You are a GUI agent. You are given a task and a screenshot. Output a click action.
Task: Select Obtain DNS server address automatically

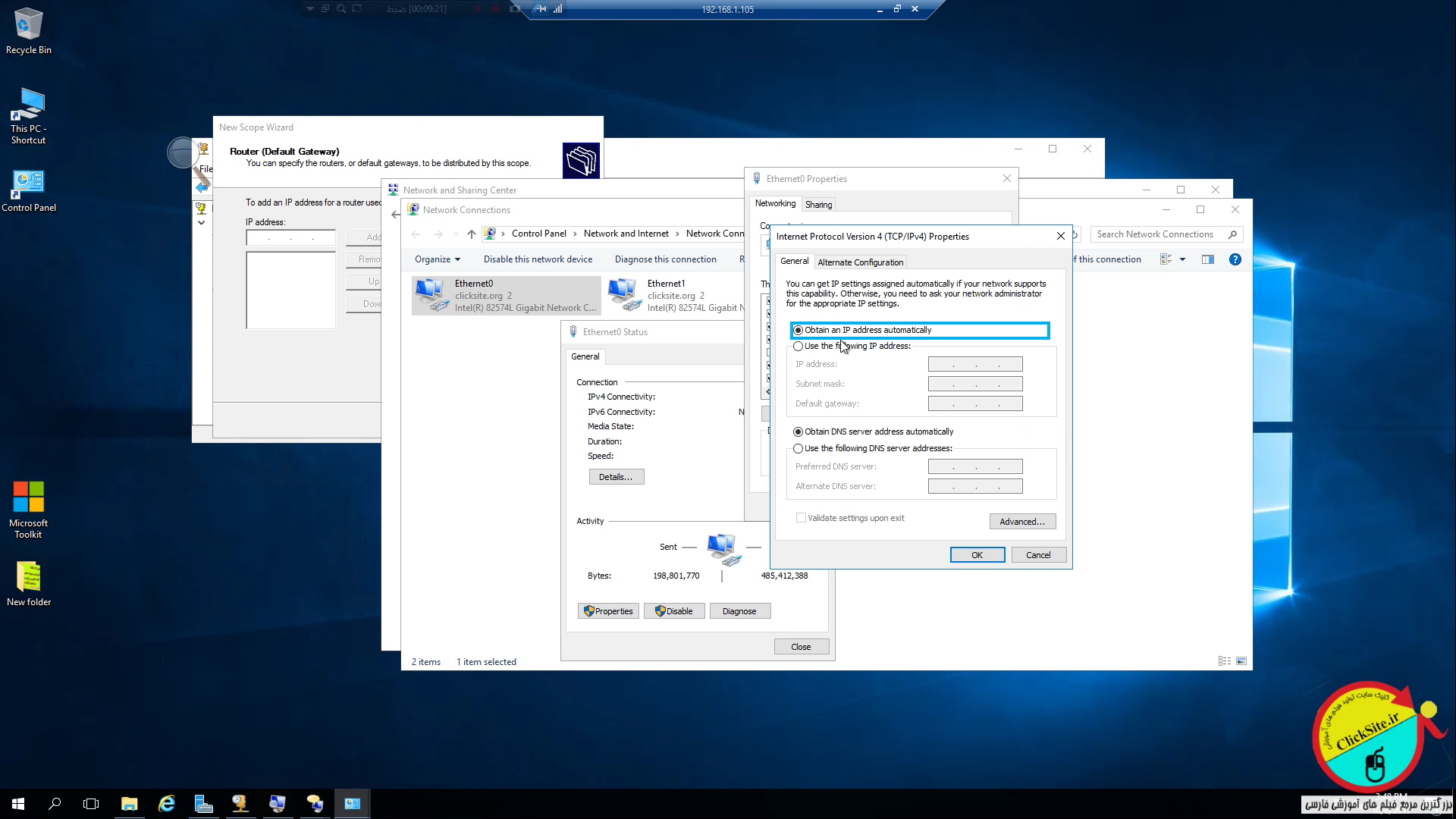coord(798,432)
